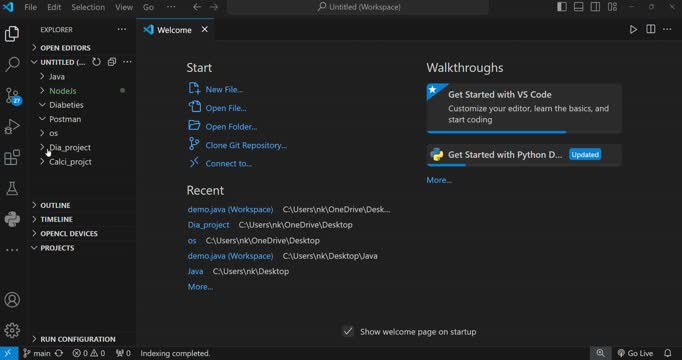Open the Python sidebar icon

click(x=12, y=219)
